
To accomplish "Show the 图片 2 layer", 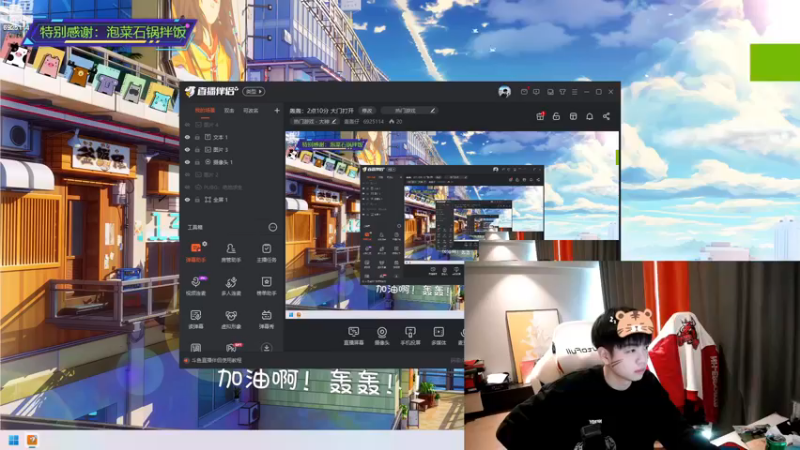I will point(187,174).
